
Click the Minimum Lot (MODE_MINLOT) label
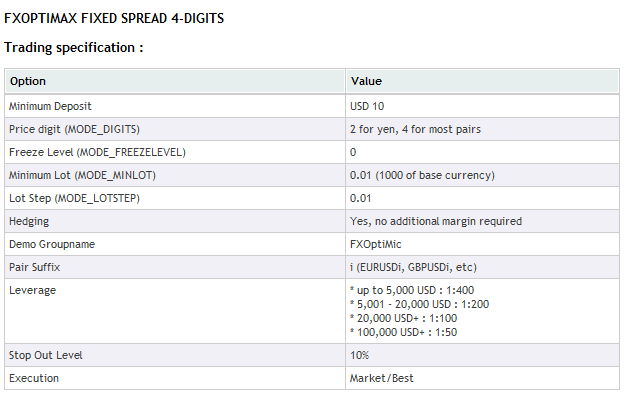tap(82, 175)
